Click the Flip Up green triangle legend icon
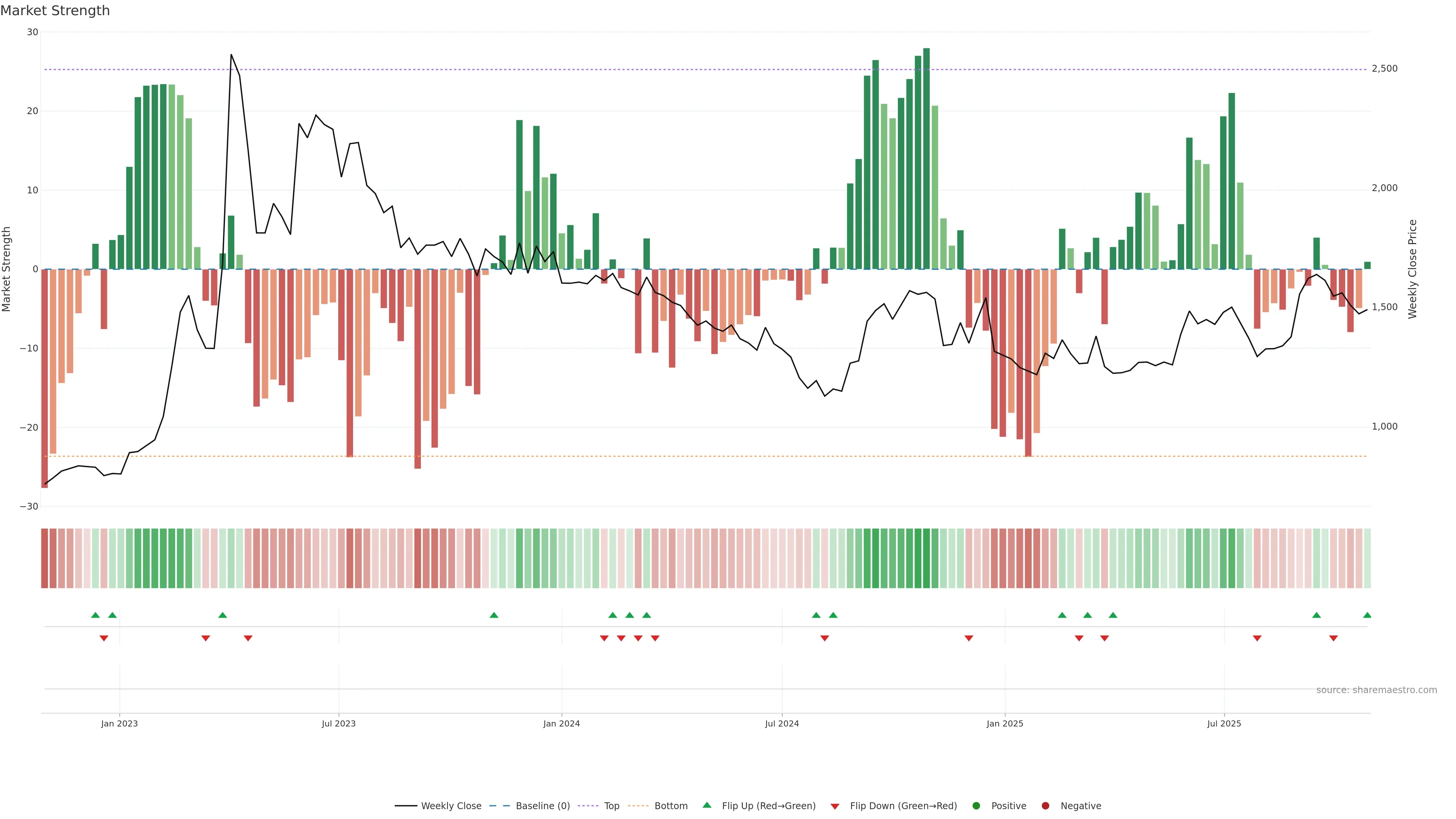1456x819 pixels. pyautogui.click(x=706, y=805)
